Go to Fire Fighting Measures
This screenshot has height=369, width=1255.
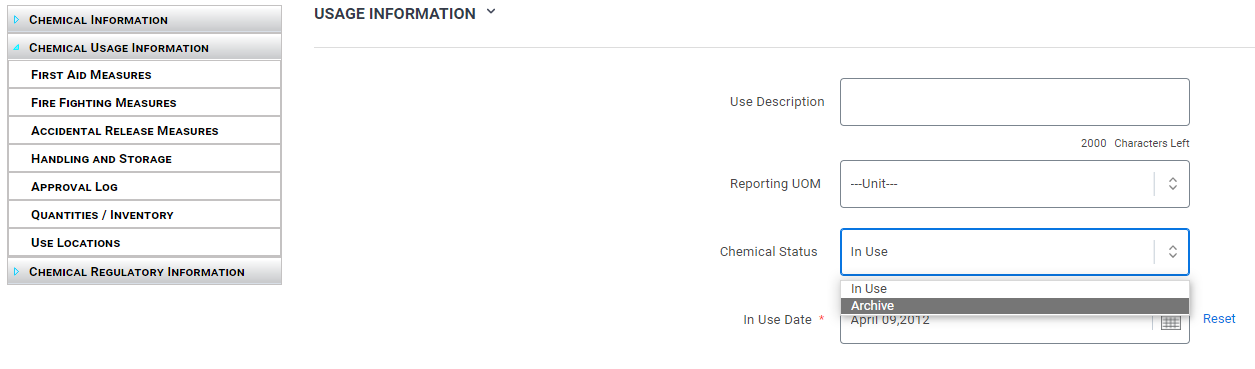click(x=144, y=103)
